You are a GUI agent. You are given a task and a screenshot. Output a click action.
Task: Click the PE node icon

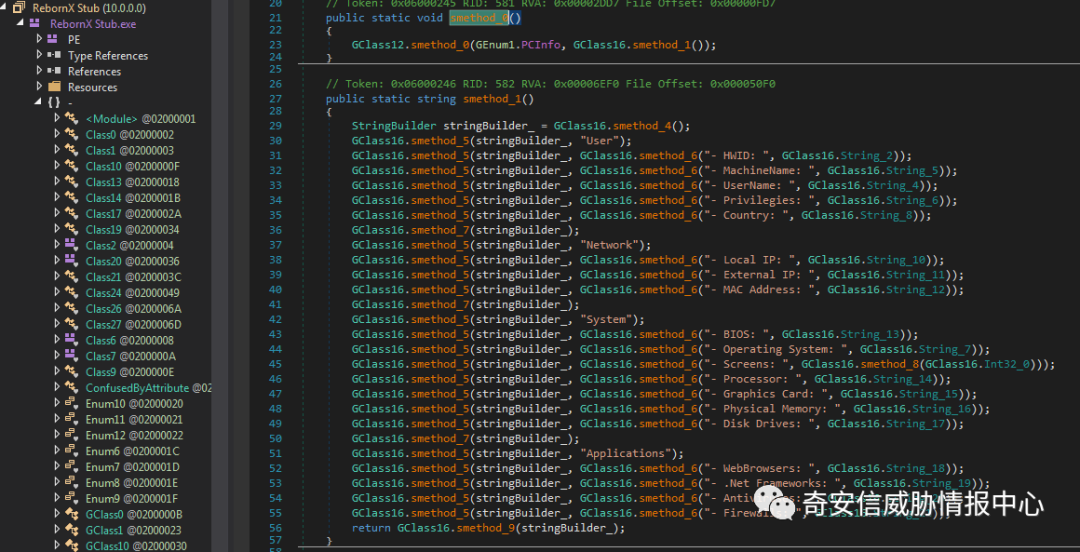tap(53, 39)
